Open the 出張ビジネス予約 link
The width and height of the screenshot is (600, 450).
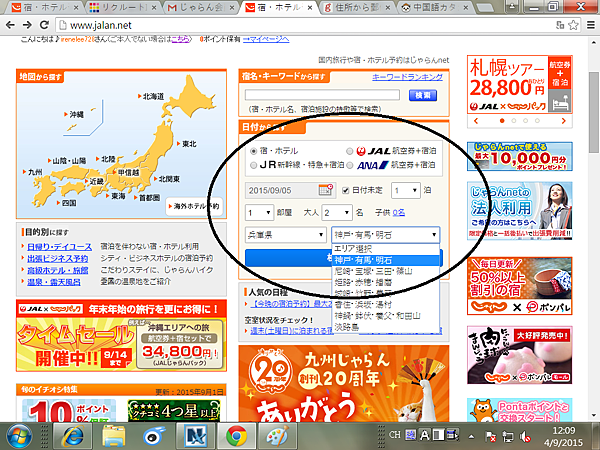(57, 259)
